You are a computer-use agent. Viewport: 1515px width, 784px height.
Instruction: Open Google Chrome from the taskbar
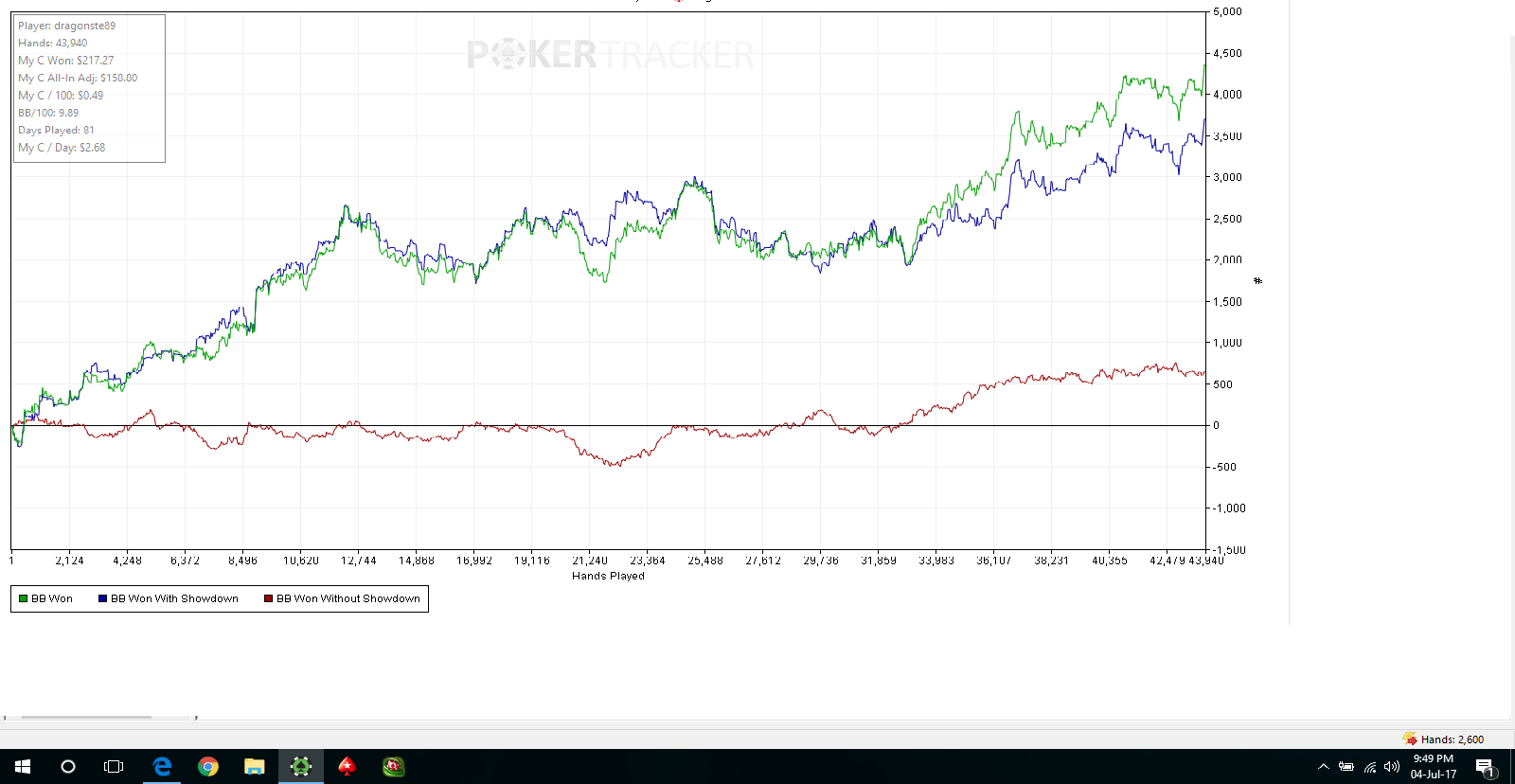click(x=208, y=767)
